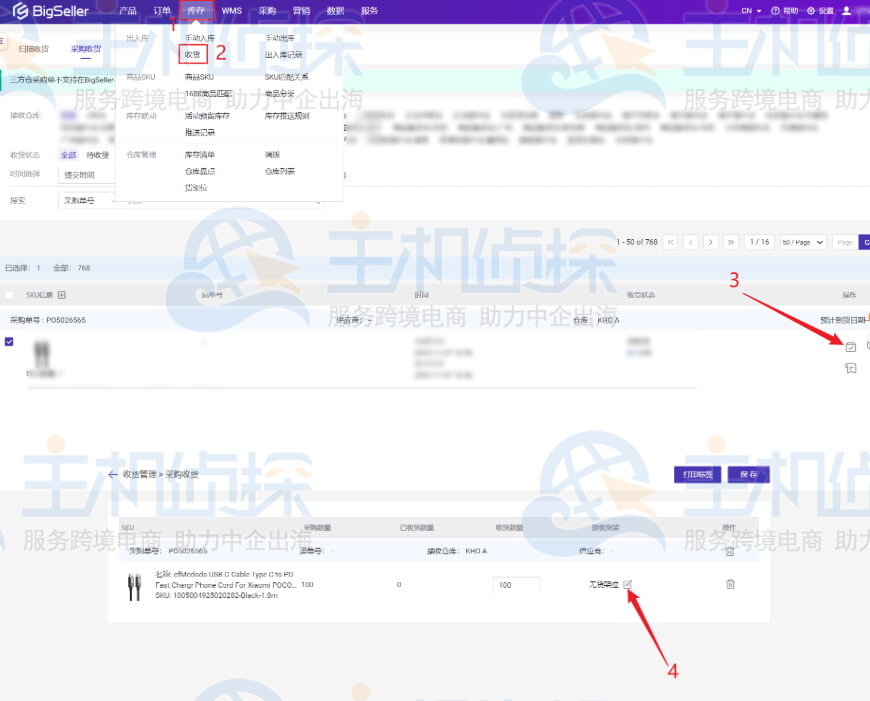Click the trash icon in the purchase order header row
Image resolution: width=870 pixels, height=701 pixels.
pos(729,551)
